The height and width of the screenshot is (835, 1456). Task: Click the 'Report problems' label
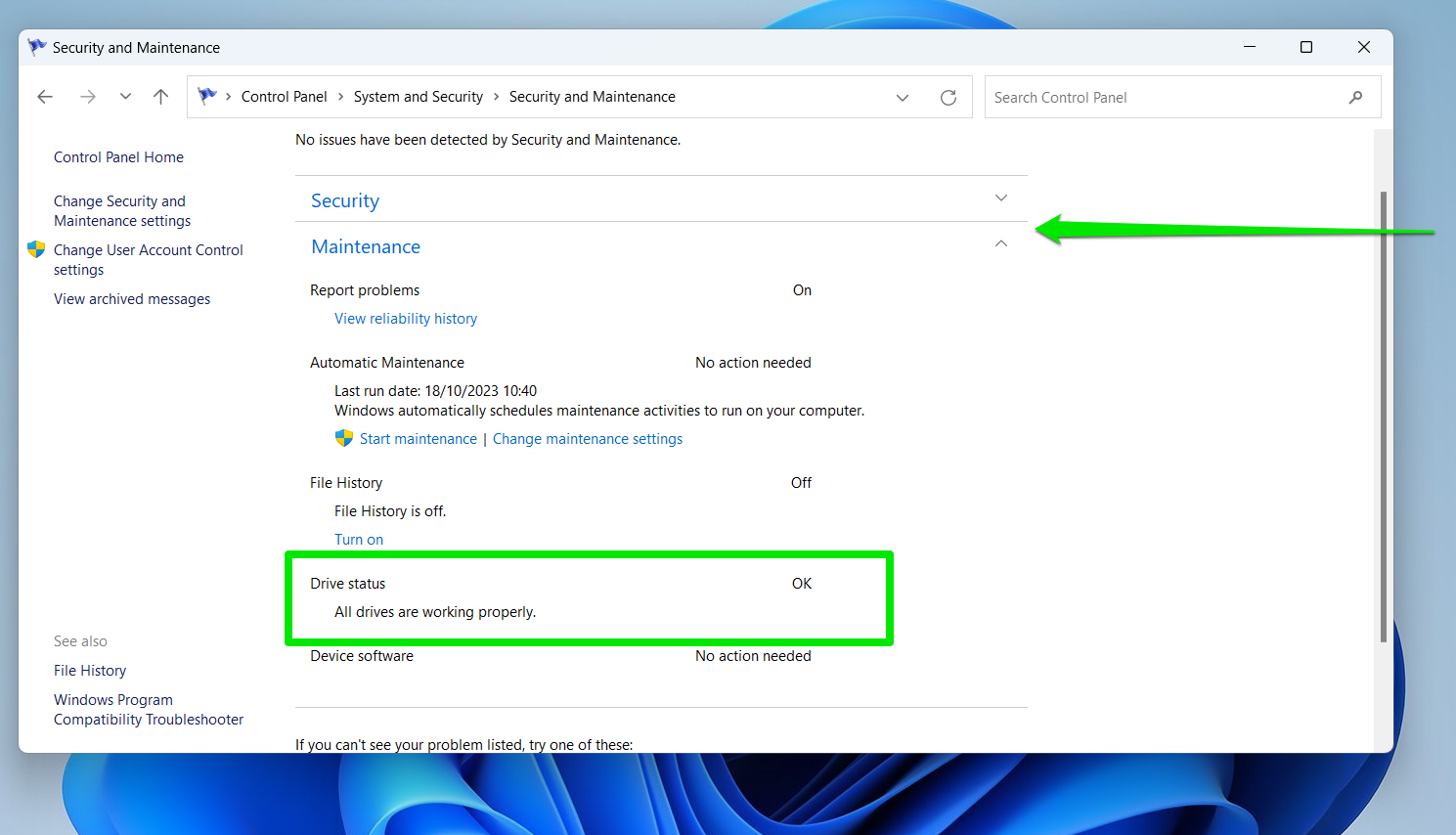(x=365, y=290)
